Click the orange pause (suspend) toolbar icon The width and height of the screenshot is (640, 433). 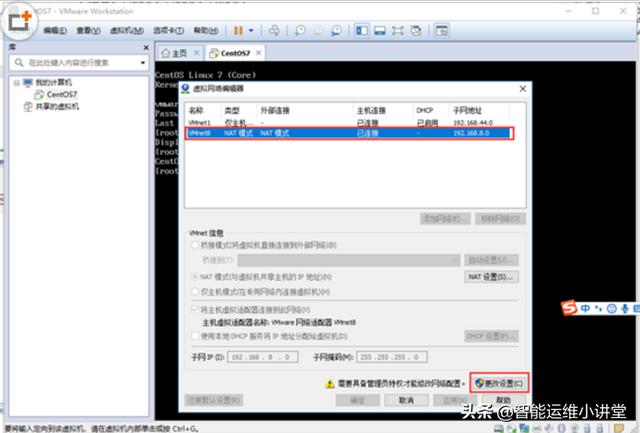(x=238, y=31)
